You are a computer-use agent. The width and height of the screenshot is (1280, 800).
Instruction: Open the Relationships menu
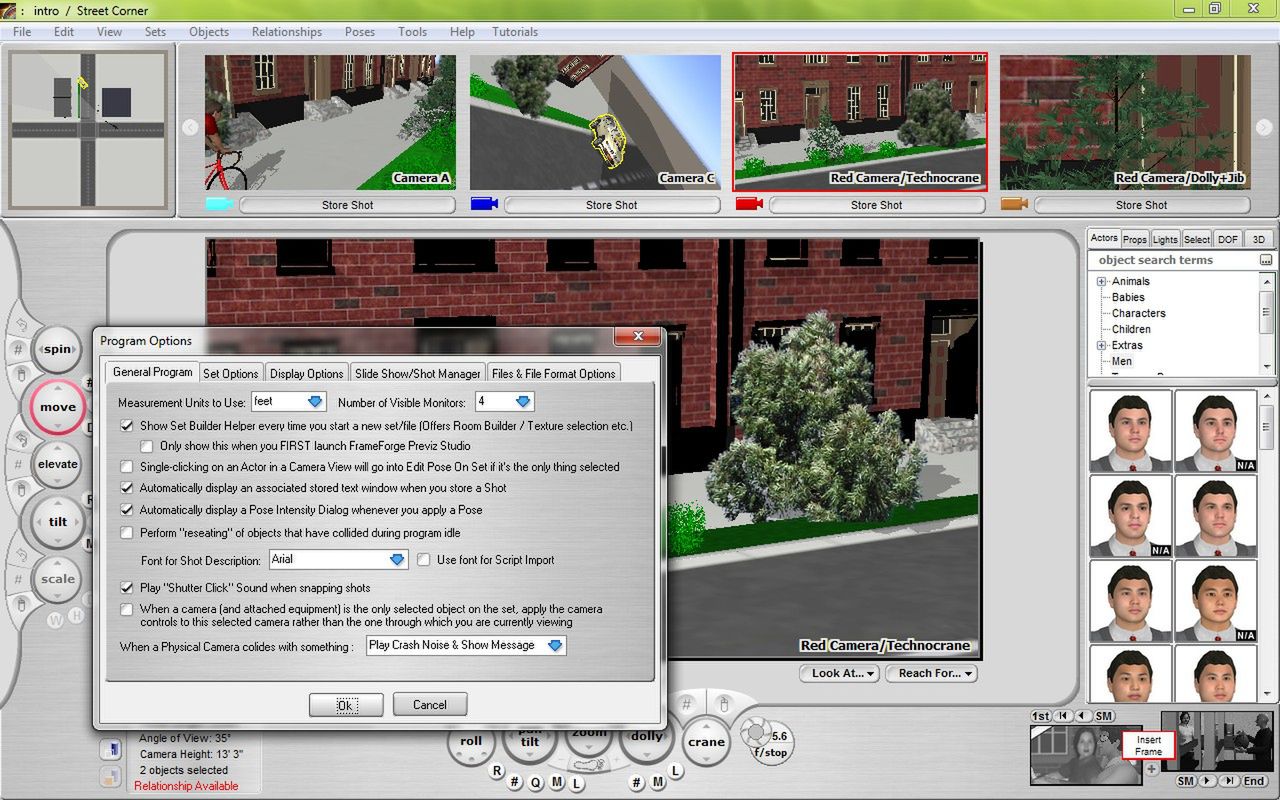click(287, 32)
